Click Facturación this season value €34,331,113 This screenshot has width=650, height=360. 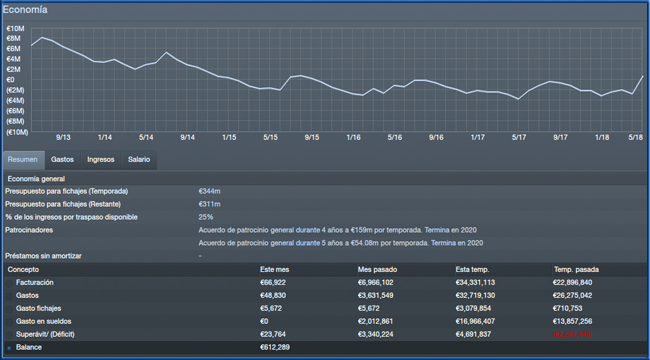[475, 282]
